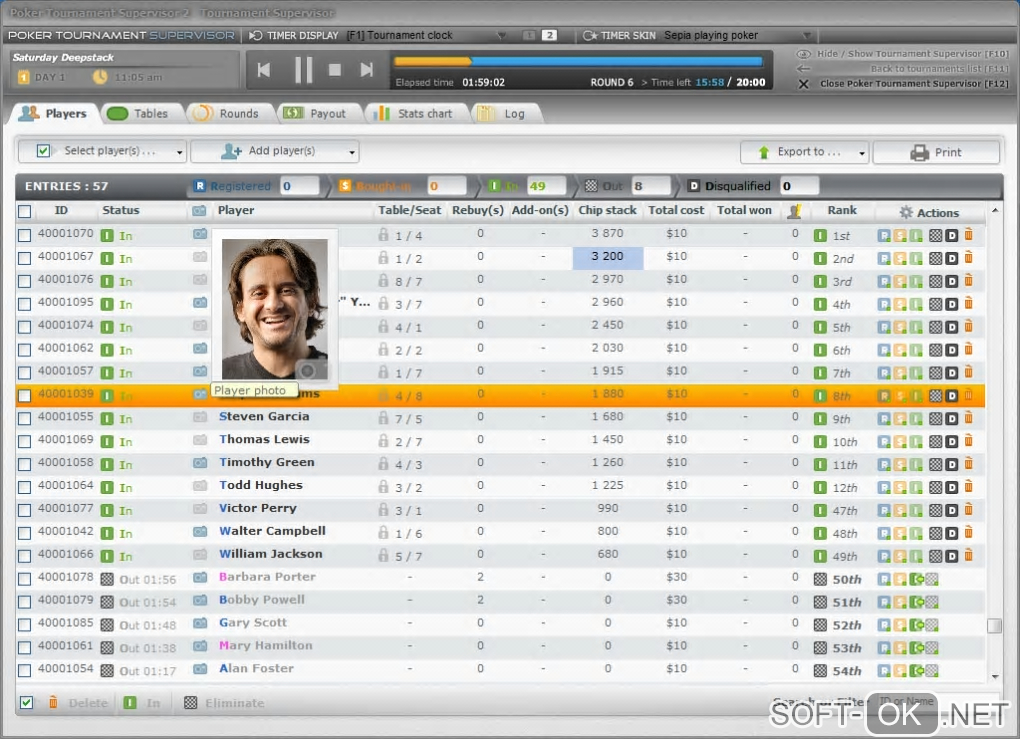Image resolution: width=1020 pixels, height=739 pixels.
Task: Return Barbara Porter to play with green arrow icon
Action: pyautogui.click(x=917, y=579)
